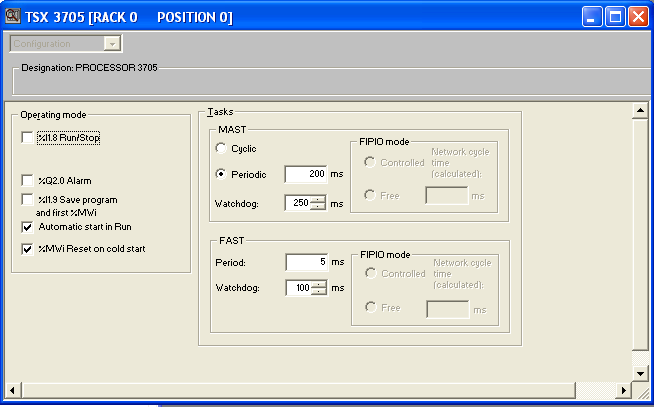Image resolution: width=654 pixels, height=407 pixels.
Task: Open the Configuration dropdown
Action: (112, 44)
